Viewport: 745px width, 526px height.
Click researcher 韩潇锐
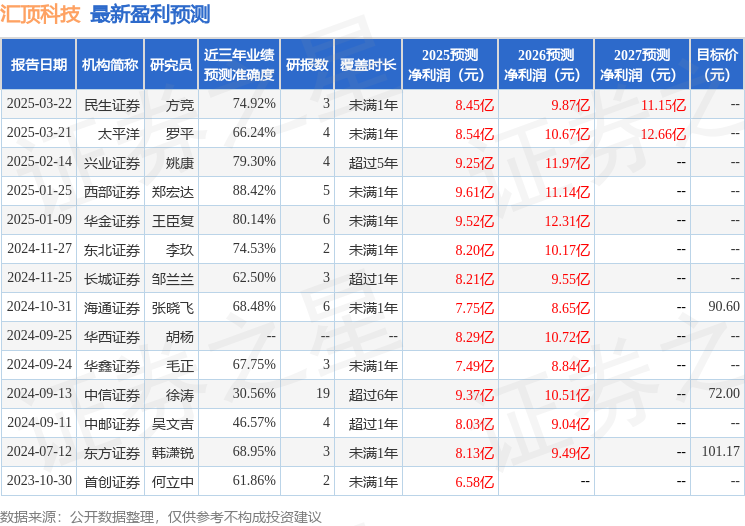(173, 453)
